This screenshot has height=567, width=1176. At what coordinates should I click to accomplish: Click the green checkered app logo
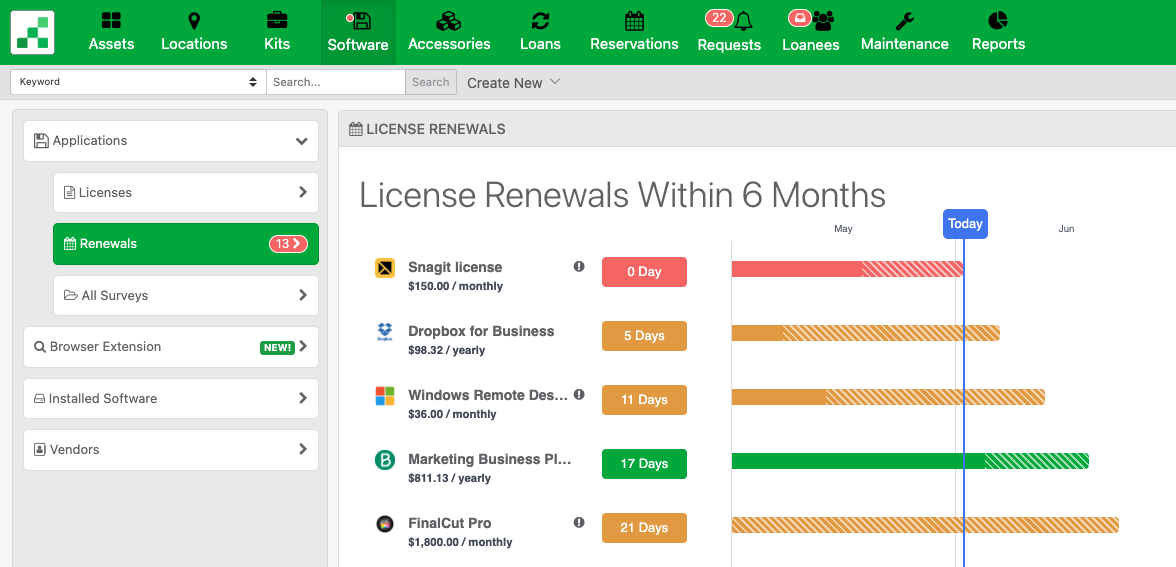(x=32, y=33)
